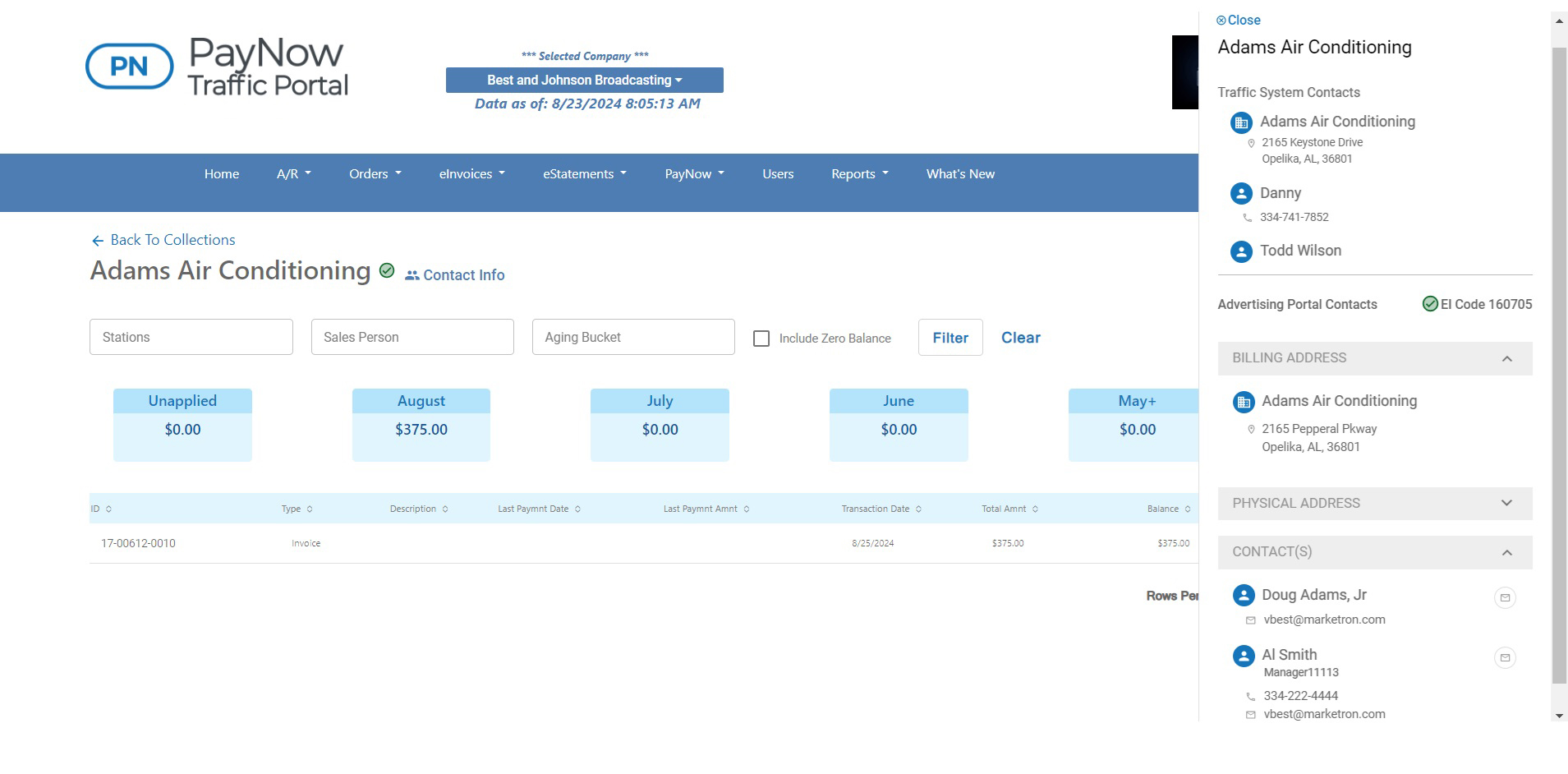Click the green verified check beside Adams Air Conditioning heading
The width and height of the screenshot is (1568, 774).
point(387,270)
